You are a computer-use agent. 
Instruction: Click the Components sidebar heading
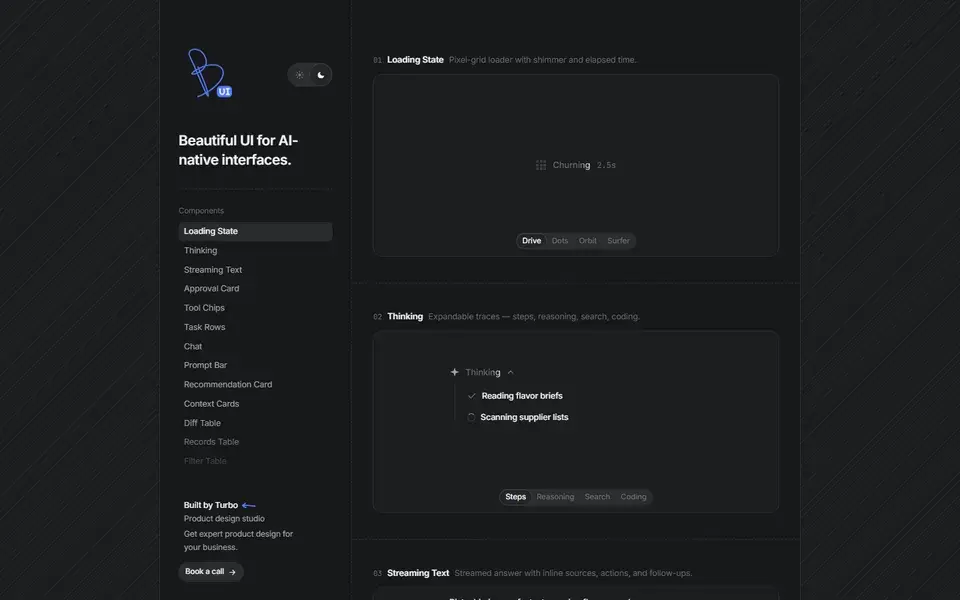(201, 211)
